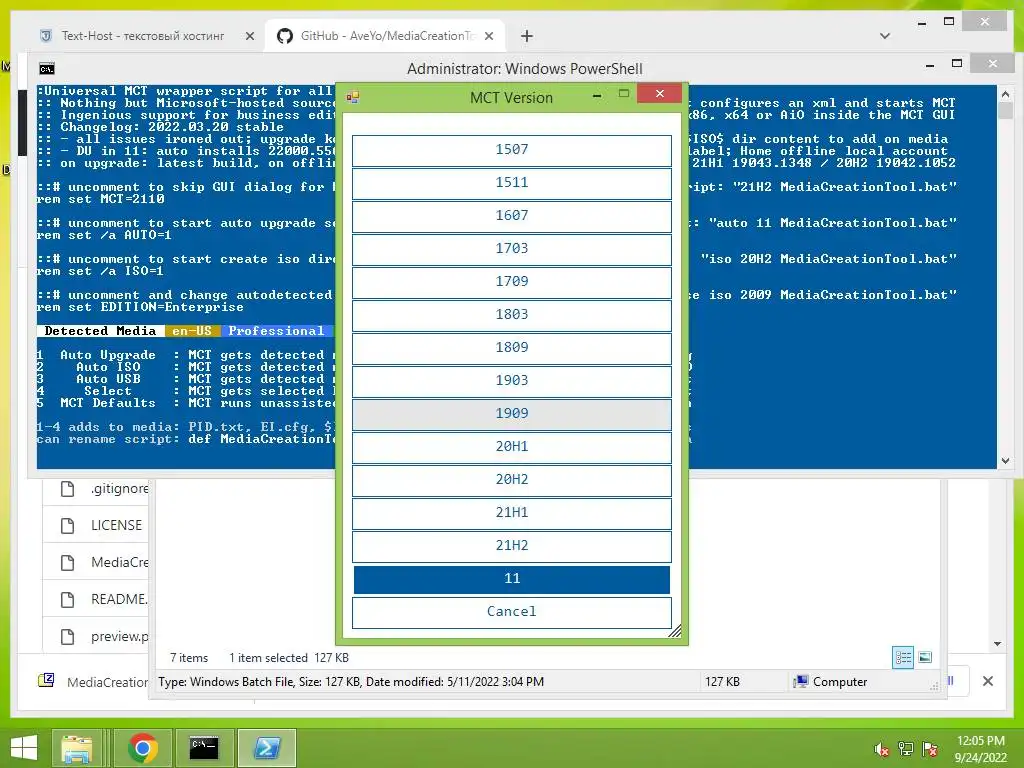Screen dimensions: 1024x768
Task: Click the .gitignore file icon
Action: point(67,488)
